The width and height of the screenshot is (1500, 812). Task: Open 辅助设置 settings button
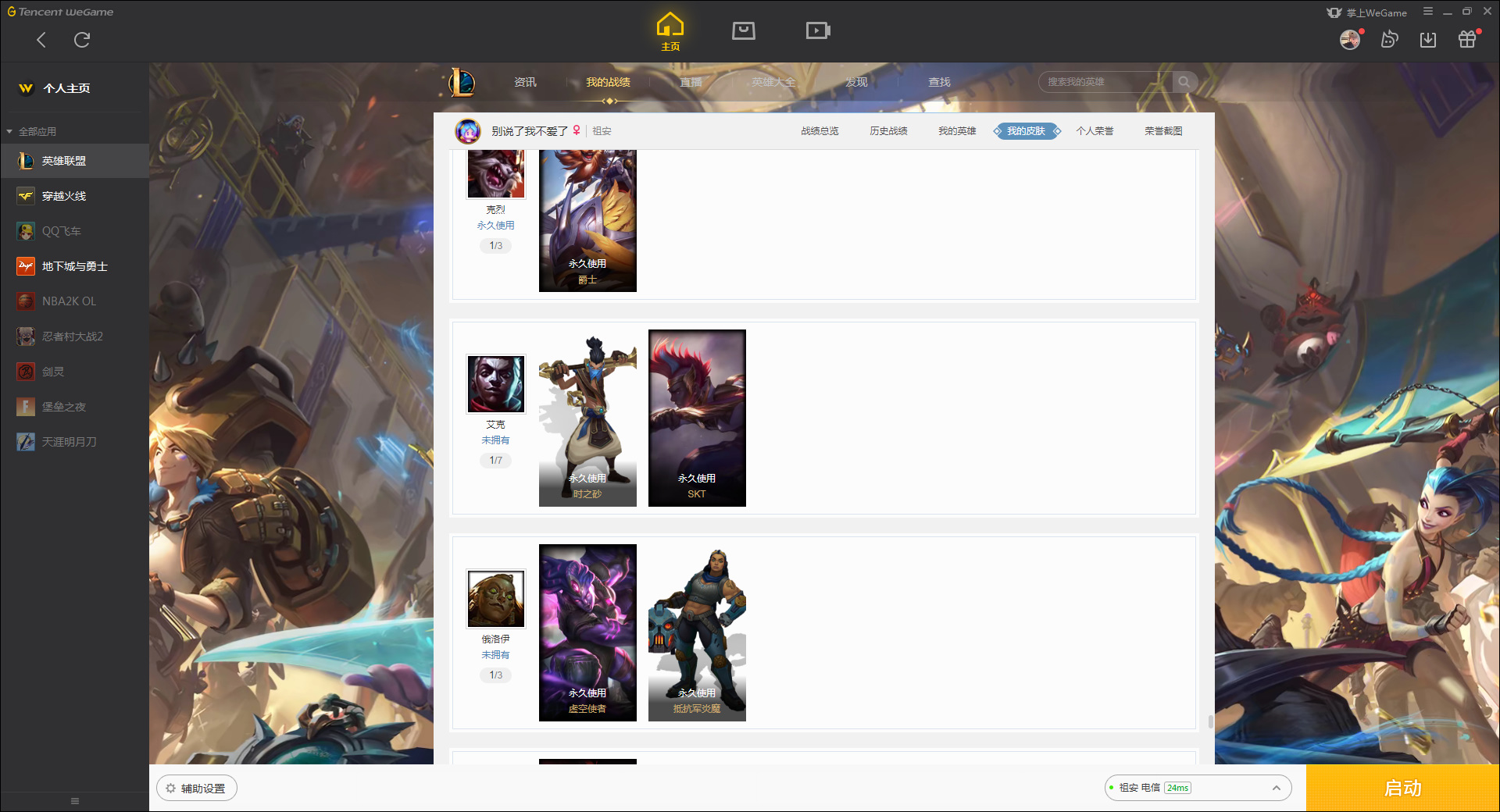[197, 789]
